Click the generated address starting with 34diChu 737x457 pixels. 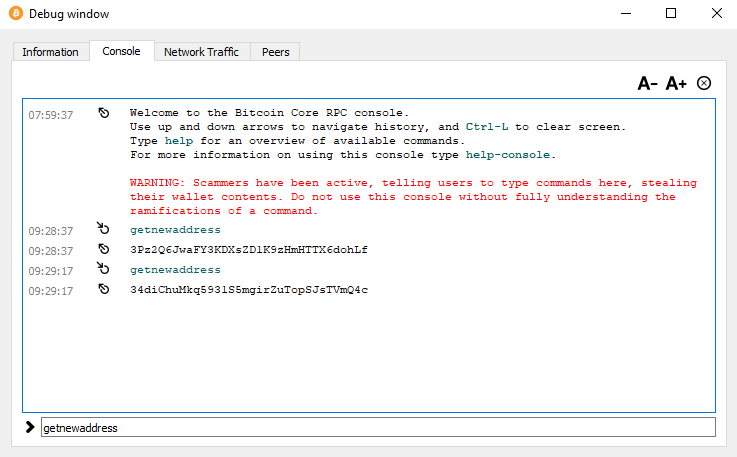[x=248, y=290]
